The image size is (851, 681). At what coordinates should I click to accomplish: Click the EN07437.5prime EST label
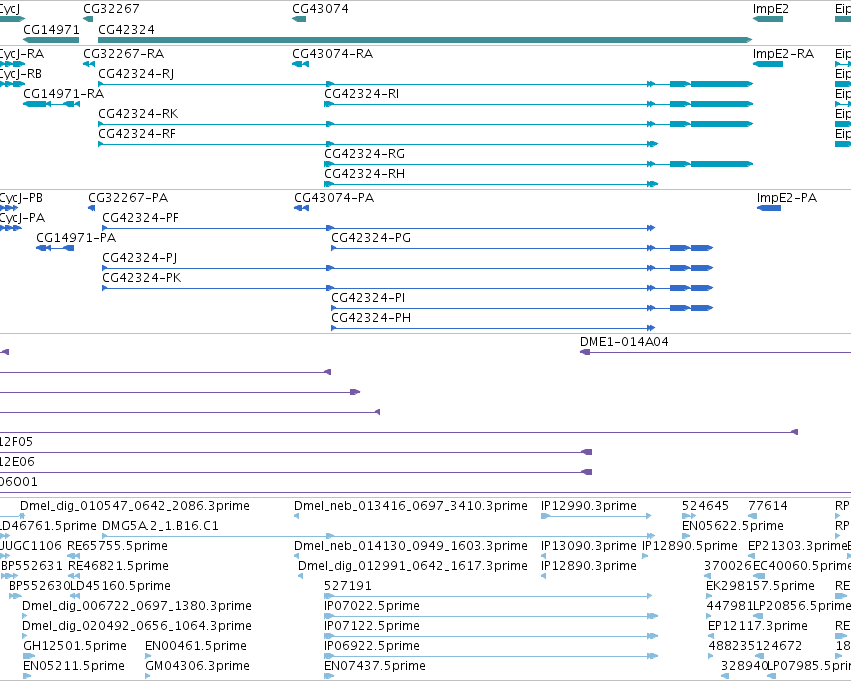(375, 667)
